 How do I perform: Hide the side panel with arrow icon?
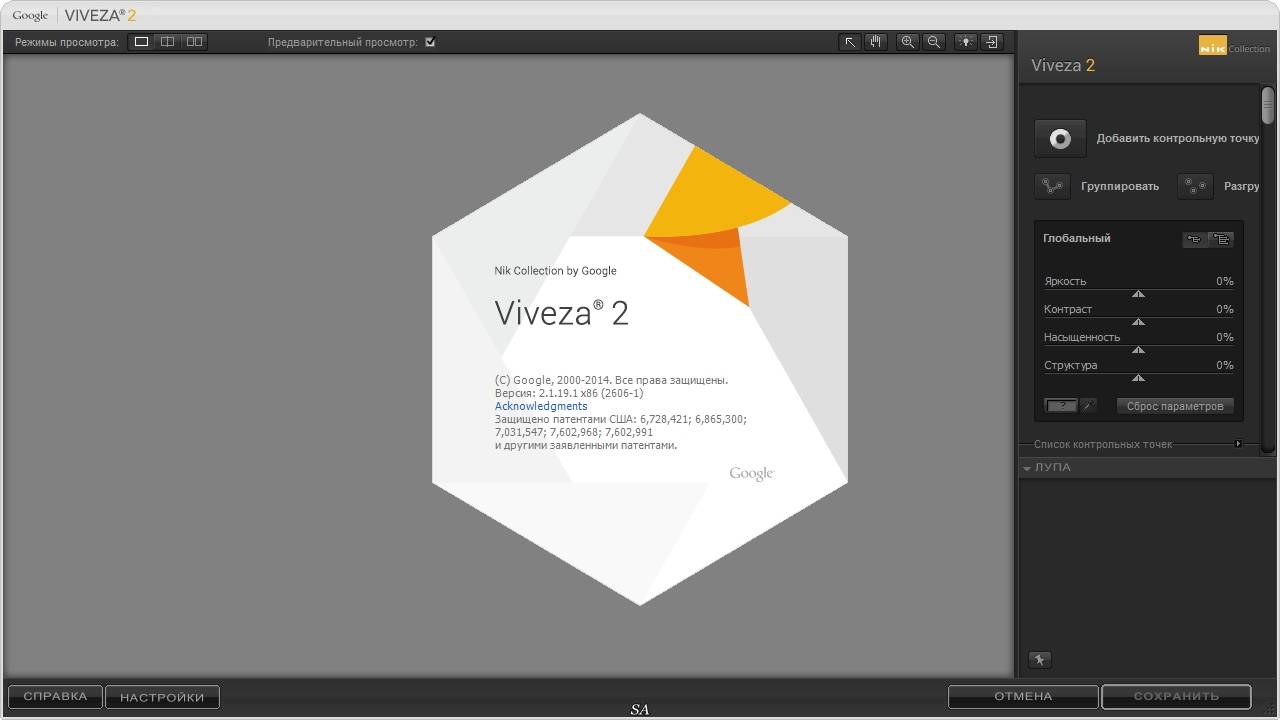[991, 42]
